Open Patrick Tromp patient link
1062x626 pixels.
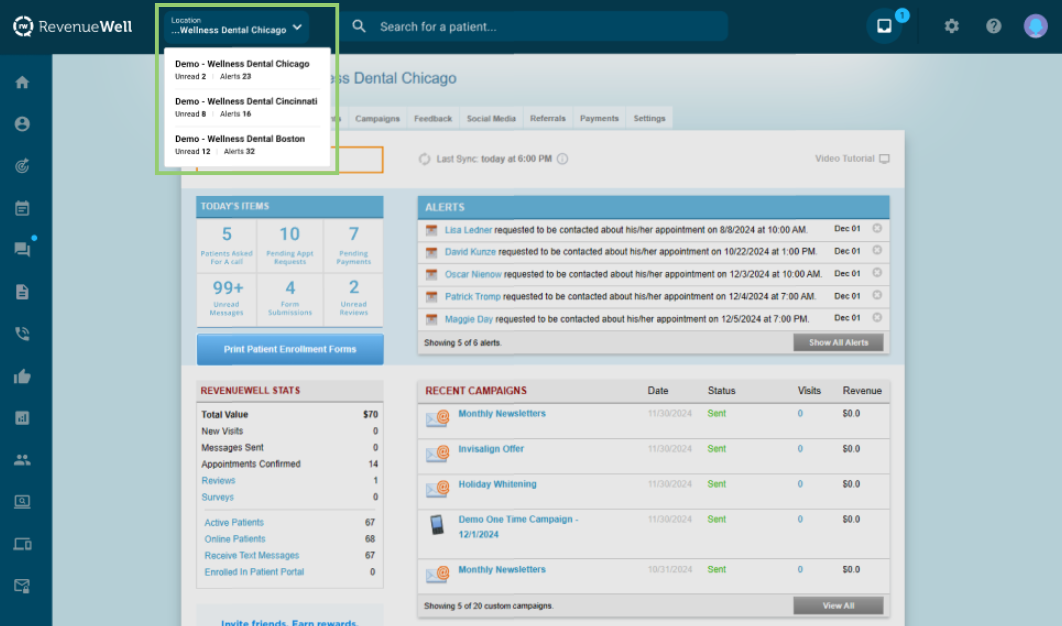(x=473, y=297)
